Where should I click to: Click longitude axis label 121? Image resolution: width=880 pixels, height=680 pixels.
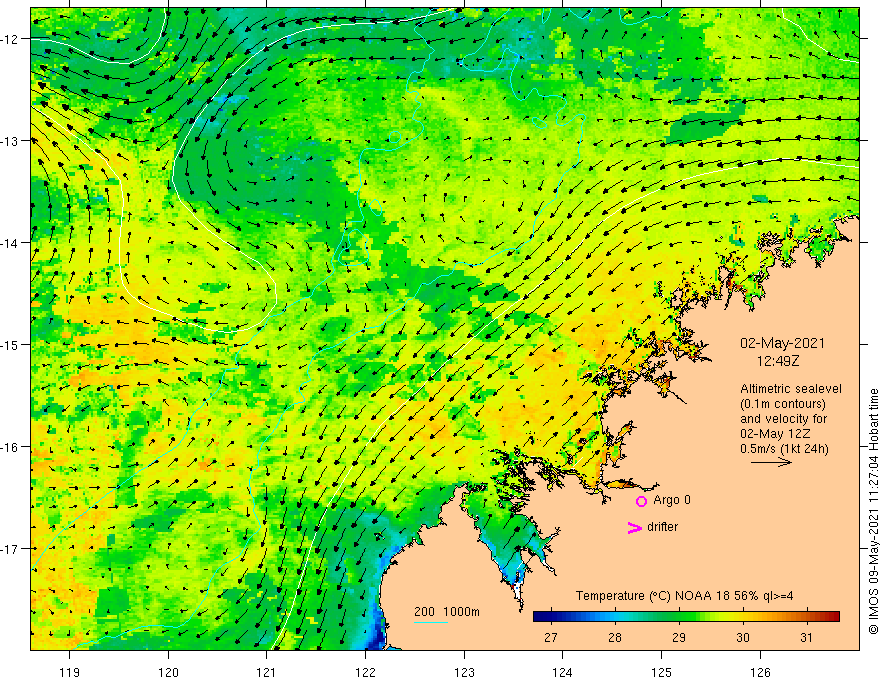tap(267, 672)
